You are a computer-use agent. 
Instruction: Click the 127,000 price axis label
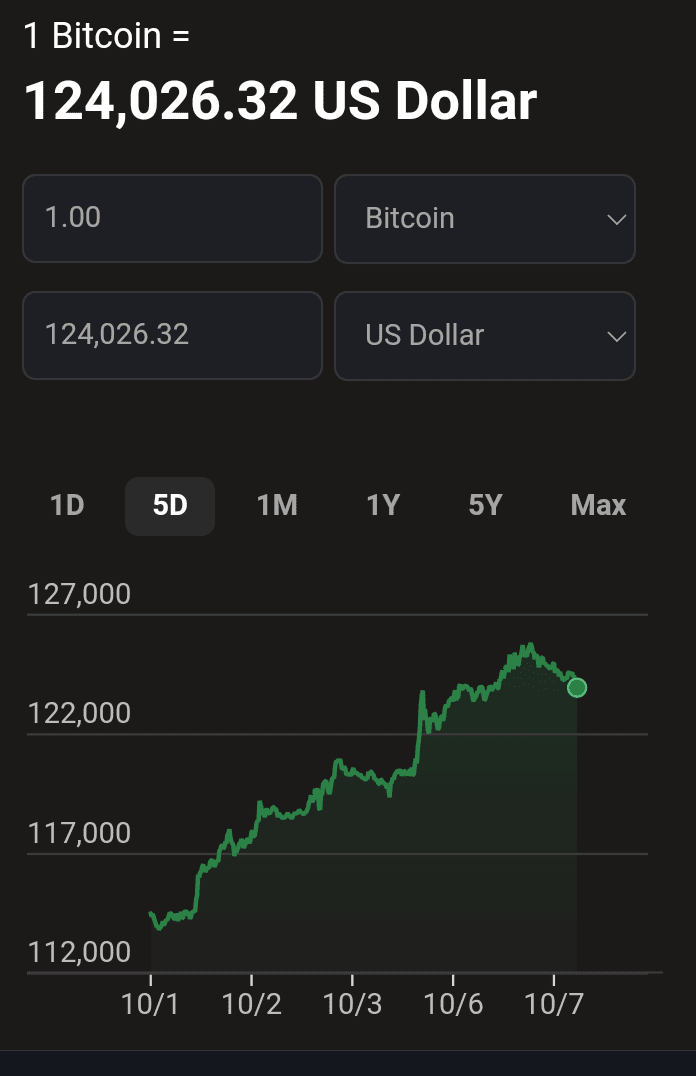pyautogui.click(x=80, y=595)
